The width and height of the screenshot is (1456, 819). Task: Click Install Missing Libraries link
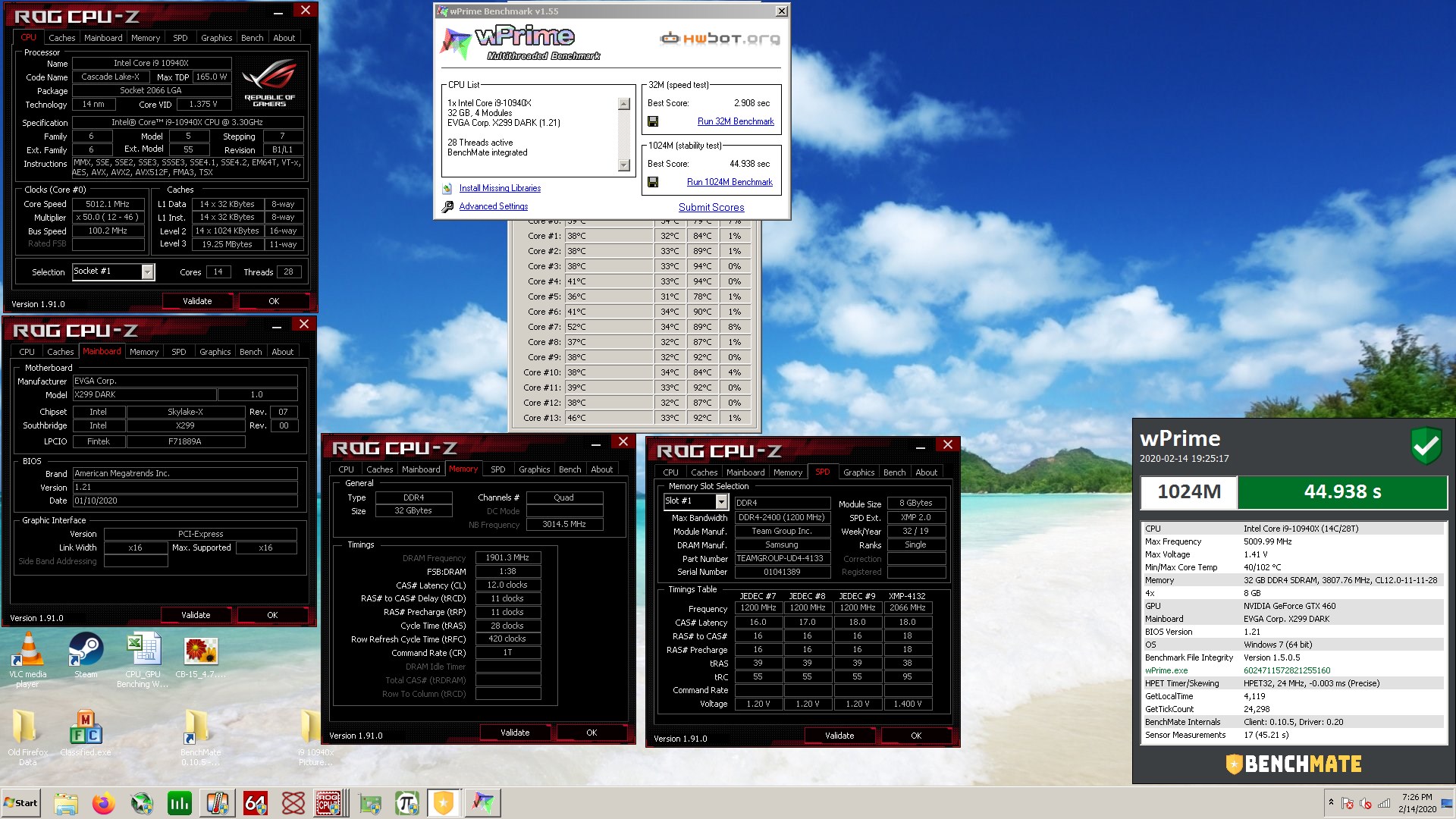500,188
